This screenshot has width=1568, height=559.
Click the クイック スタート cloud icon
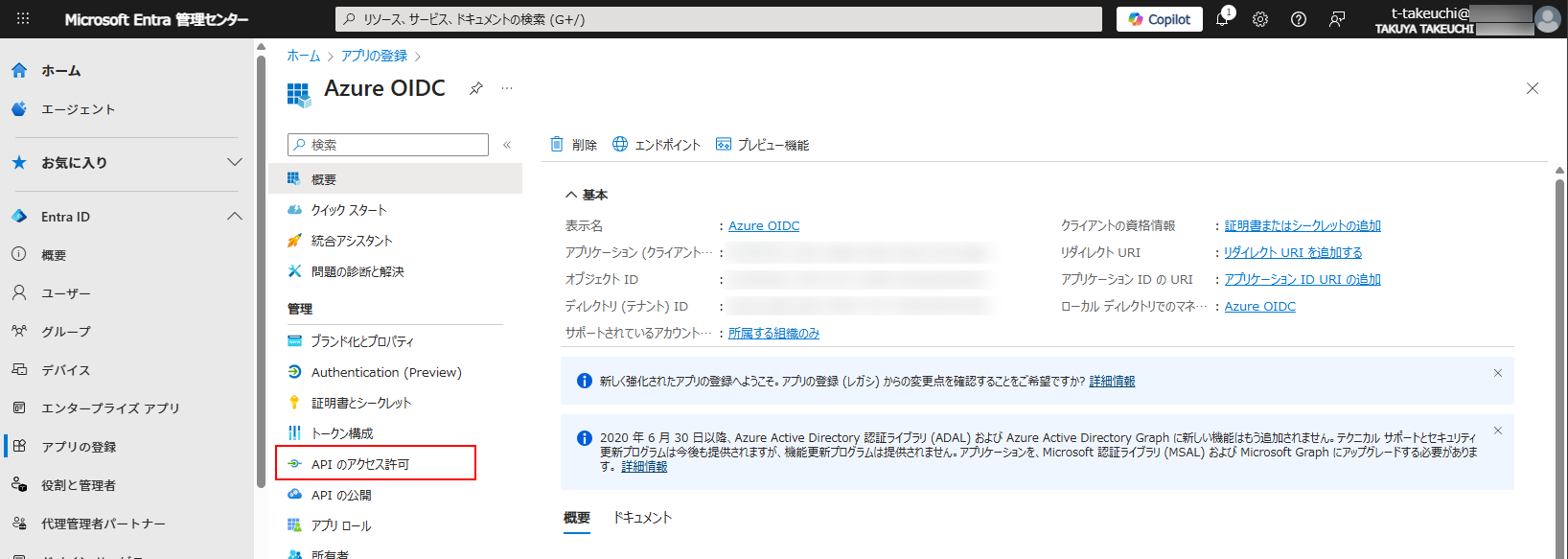(x=295, y=210)
